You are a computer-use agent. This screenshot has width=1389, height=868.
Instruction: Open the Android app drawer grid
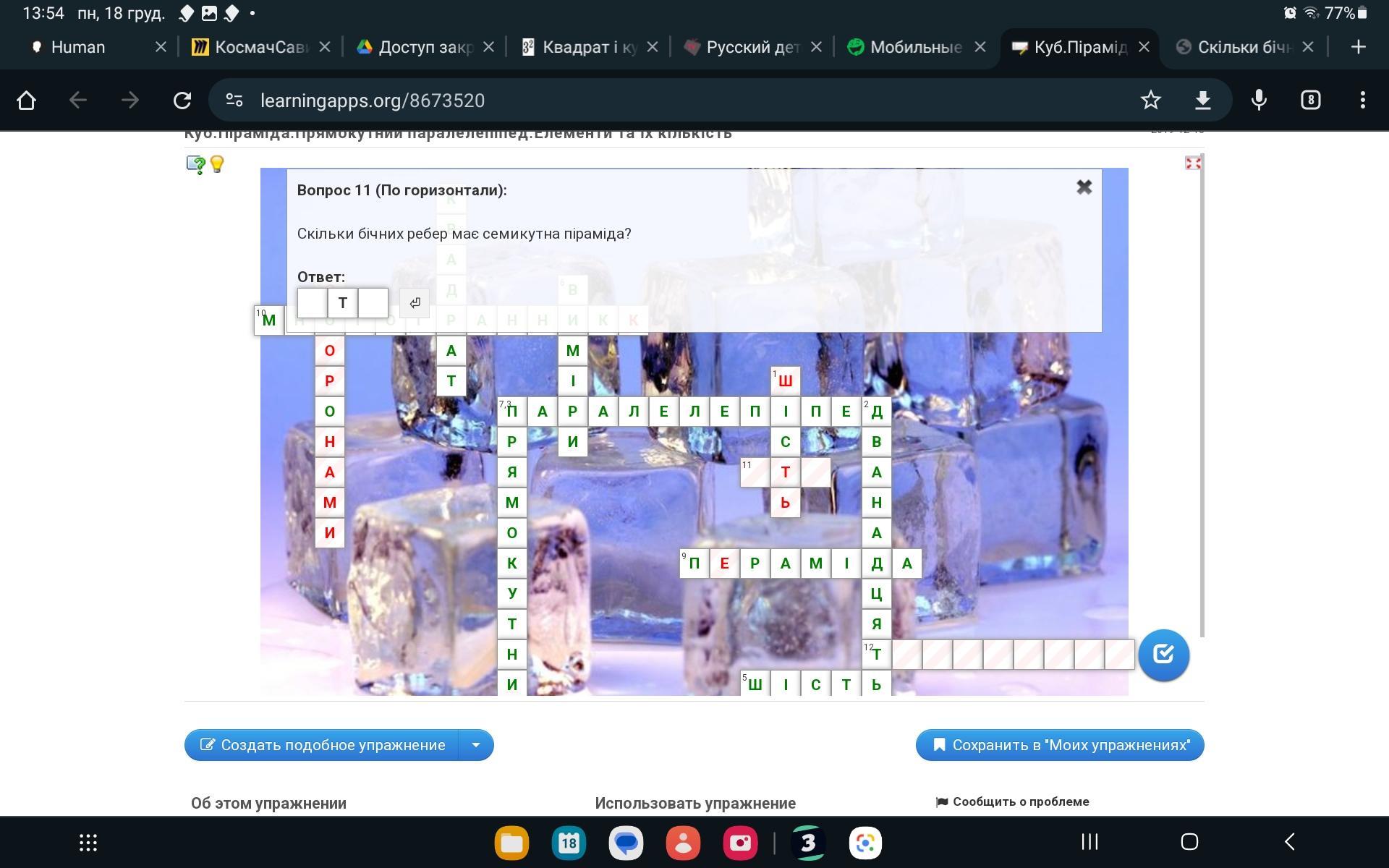[x=88, y=842]
